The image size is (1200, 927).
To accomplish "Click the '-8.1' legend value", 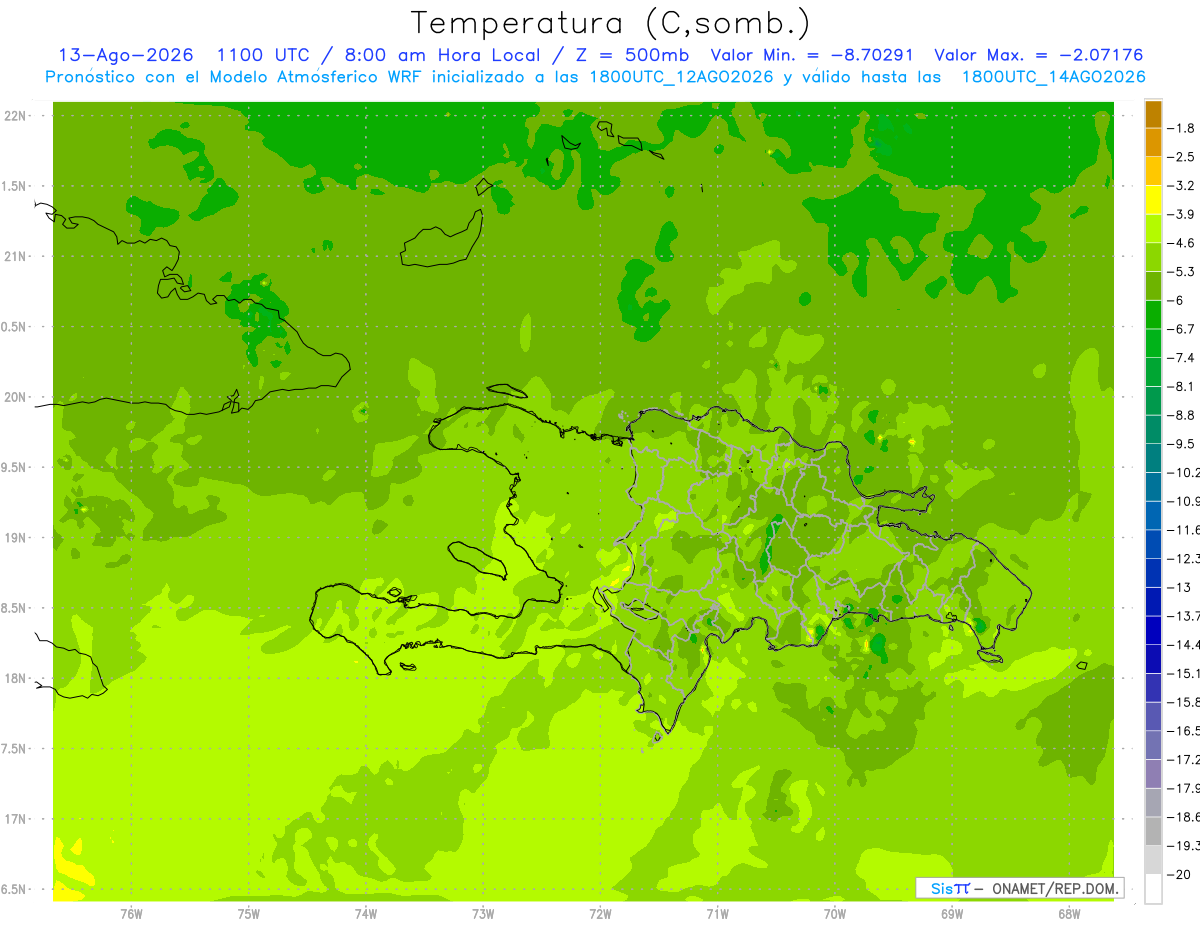I will [1182, 386].
